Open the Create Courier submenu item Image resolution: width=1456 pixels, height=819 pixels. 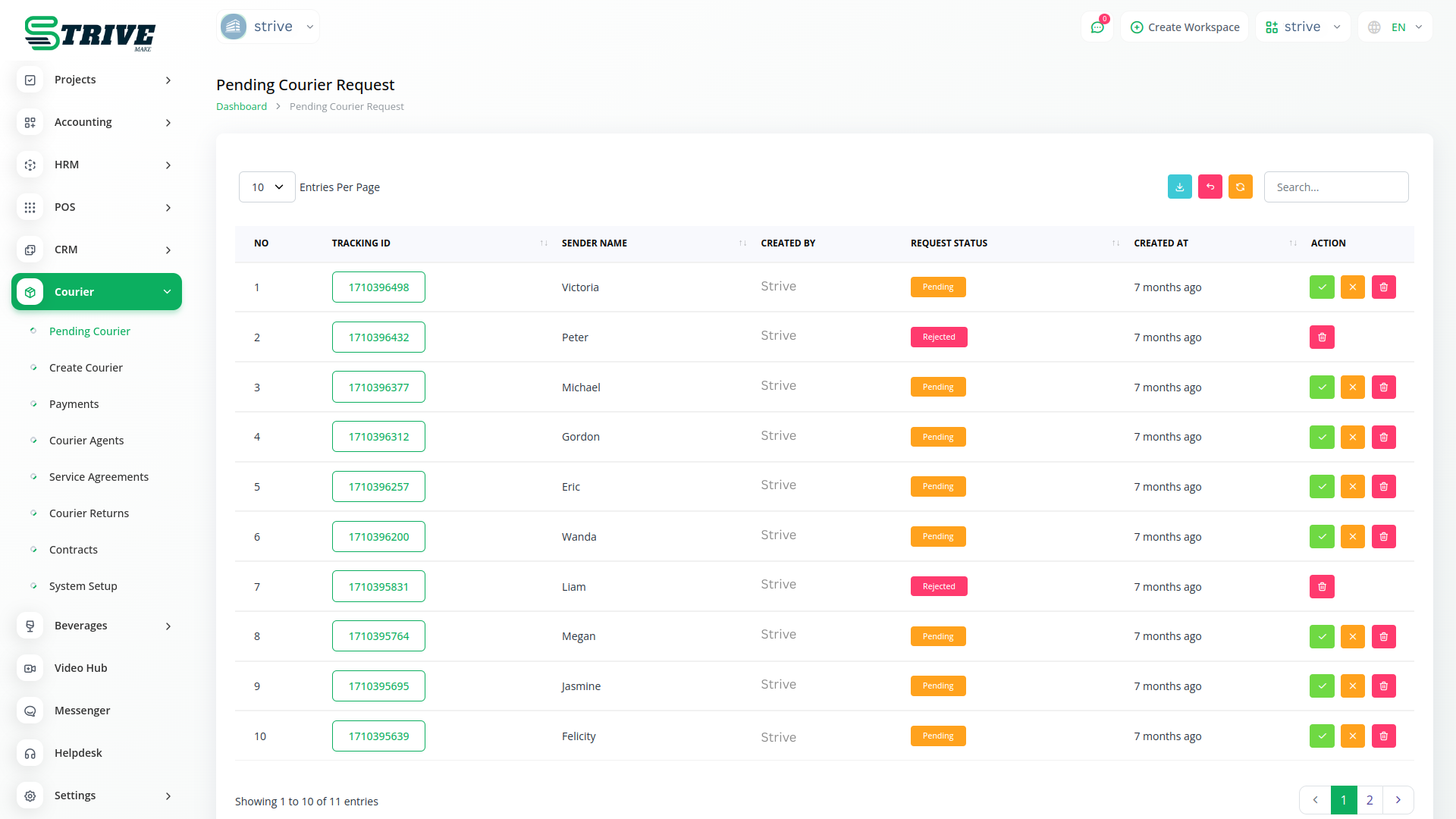86,368
